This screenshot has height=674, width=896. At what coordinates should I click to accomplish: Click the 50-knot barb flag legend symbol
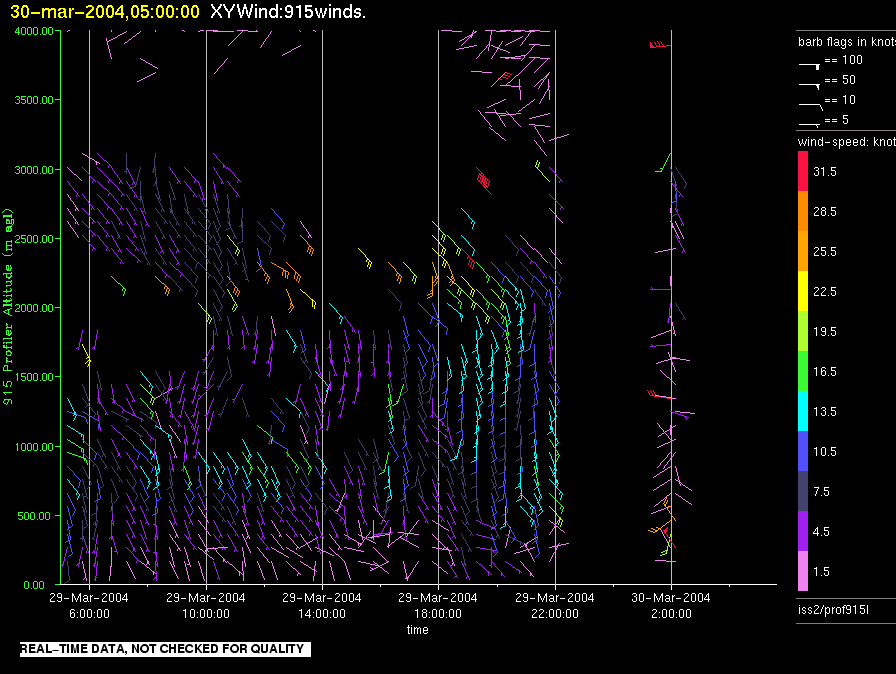click(810, 86)
